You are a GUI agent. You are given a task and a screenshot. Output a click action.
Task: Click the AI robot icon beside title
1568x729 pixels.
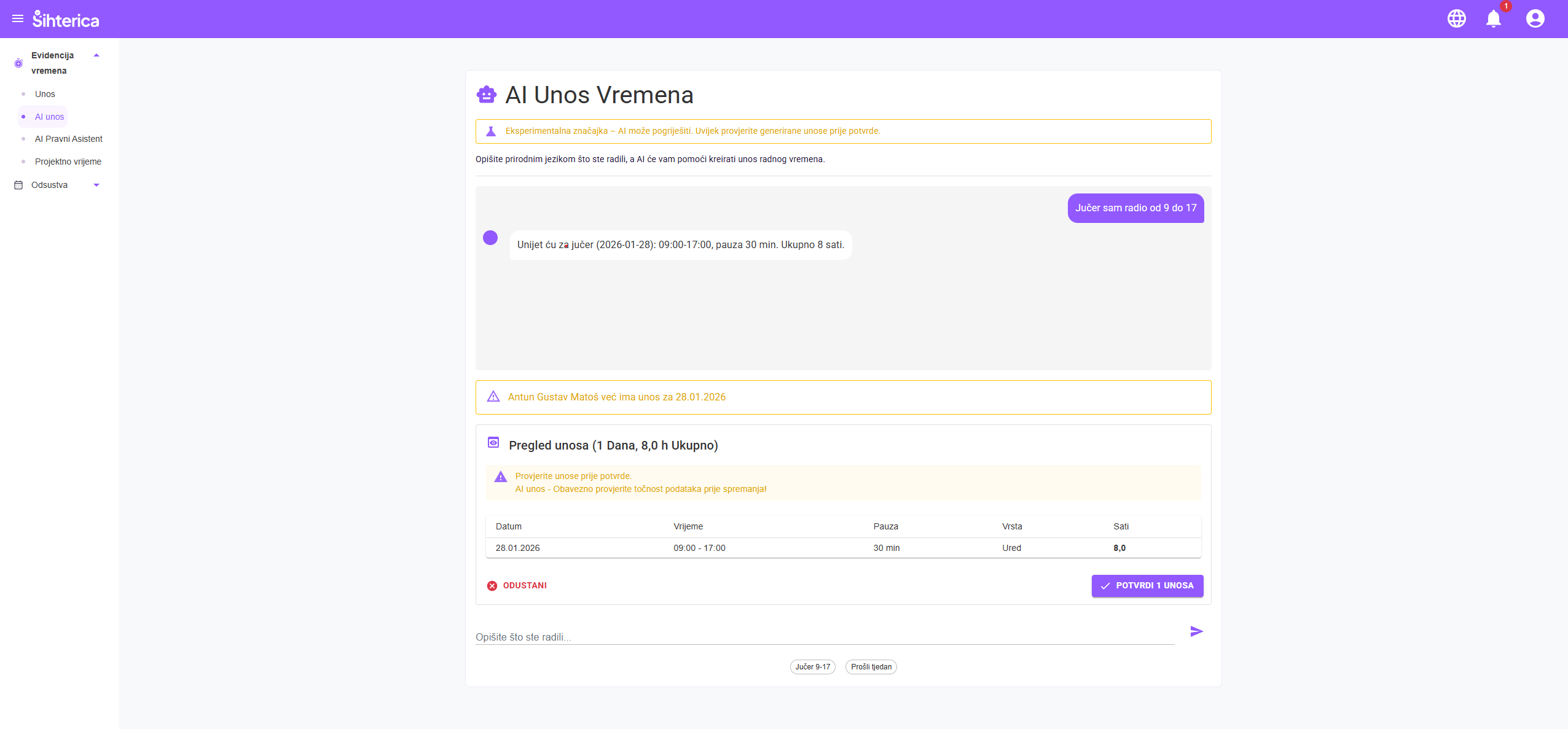point(487,95)
